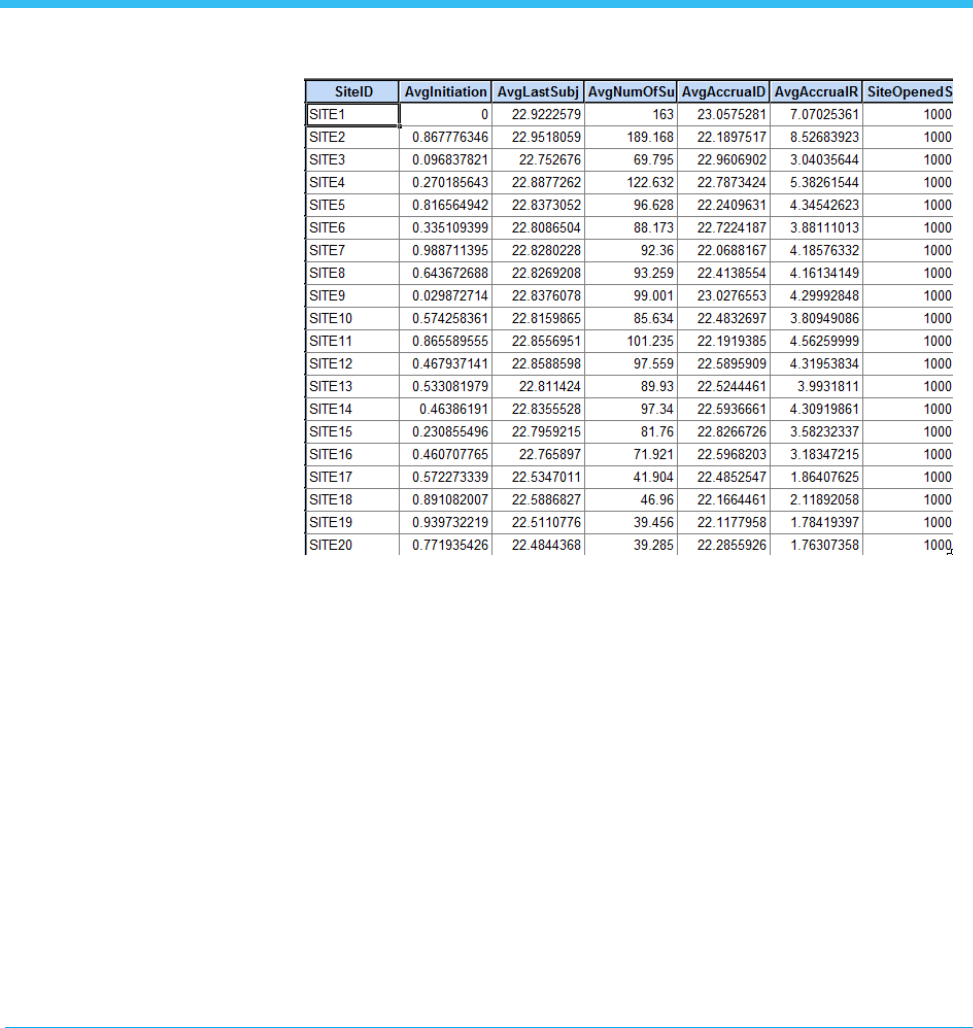Image resolution: width=973 pixels, height=1028 pixels.
Task: Click the value 23.0575281
Action: pyautogui.click(x=732, y=115)
